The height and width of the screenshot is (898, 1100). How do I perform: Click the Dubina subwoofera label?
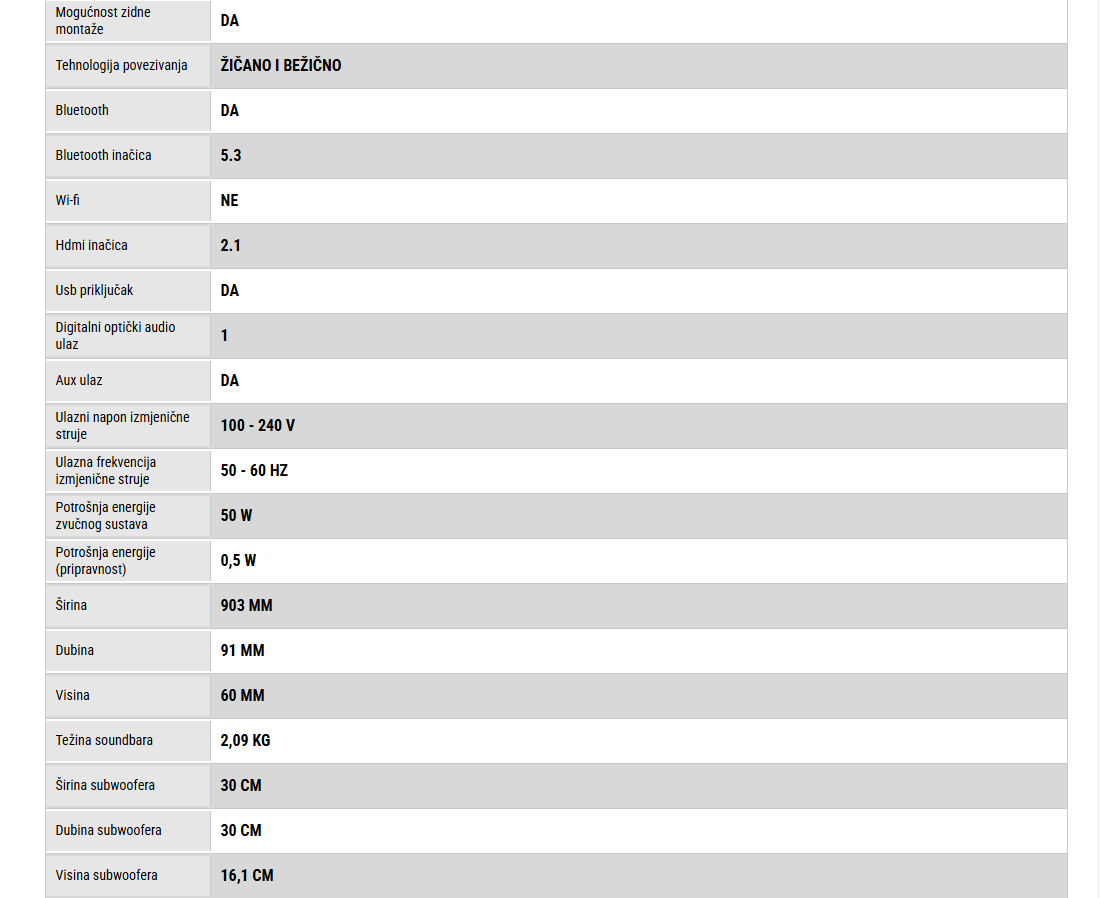(x=109, y=830)
